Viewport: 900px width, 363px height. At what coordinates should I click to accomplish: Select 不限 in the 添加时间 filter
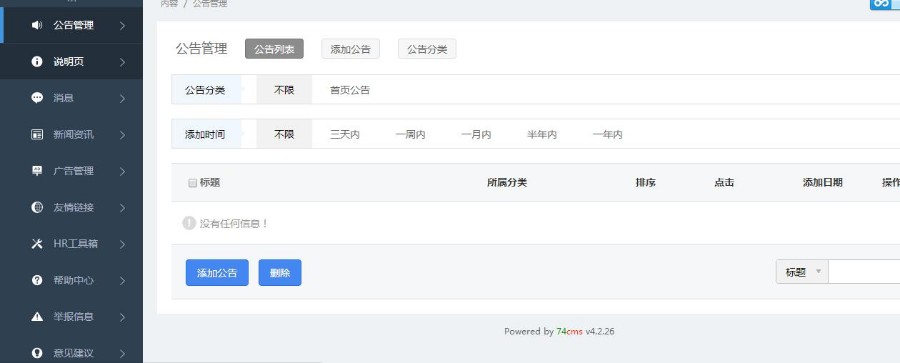284,134
